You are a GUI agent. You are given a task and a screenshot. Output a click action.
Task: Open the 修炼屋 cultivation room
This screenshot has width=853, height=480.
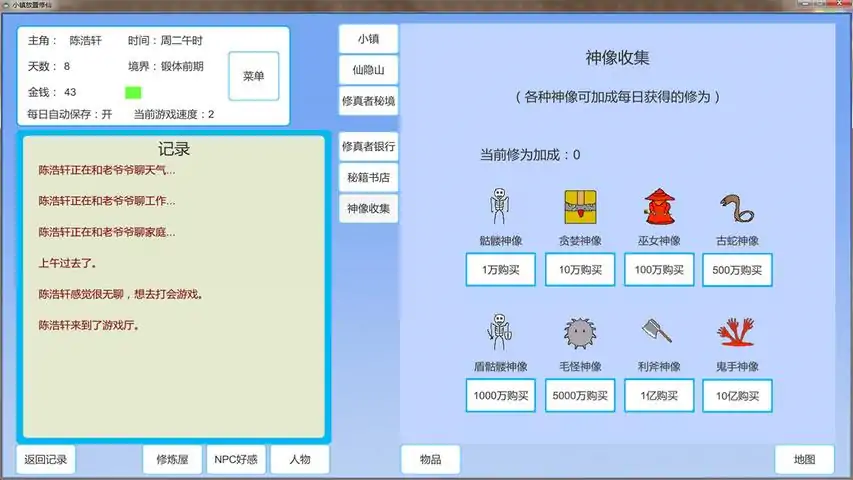point(173,460)
